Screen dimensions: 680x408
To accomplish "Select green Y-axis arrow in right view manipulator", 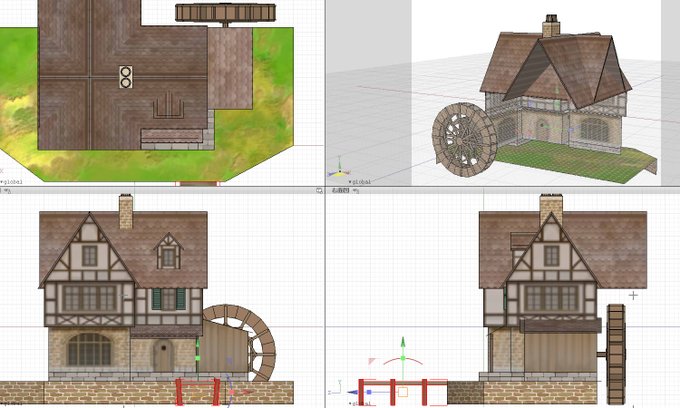I will pyautogui.click(x=403, y=342).
